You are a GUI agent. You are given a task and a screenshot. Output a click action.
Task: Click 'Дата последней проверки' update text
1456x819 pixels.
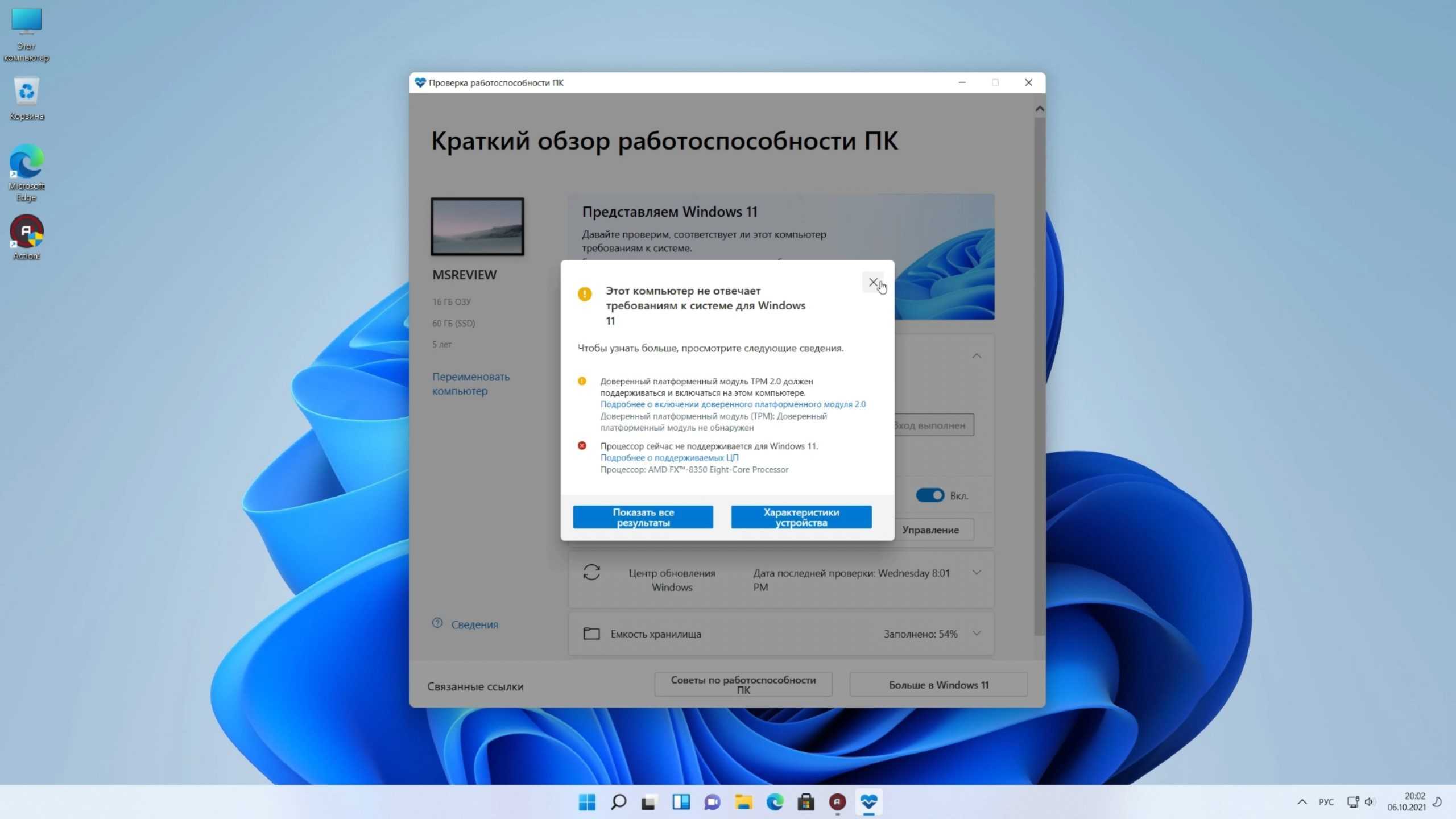(x=851, y=580)
